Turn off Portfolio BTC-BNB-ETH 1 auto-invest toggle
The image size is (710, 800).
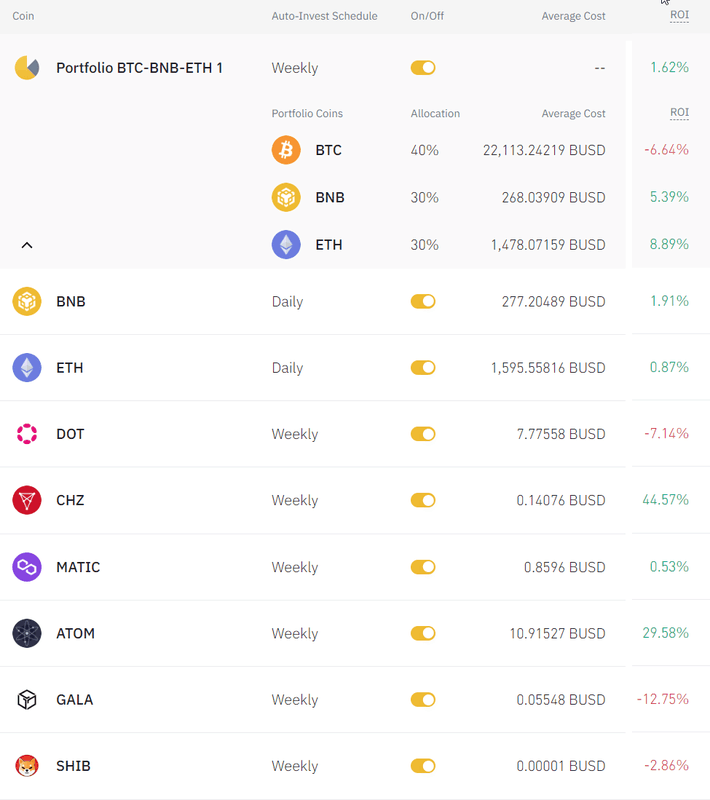[423, 68]
